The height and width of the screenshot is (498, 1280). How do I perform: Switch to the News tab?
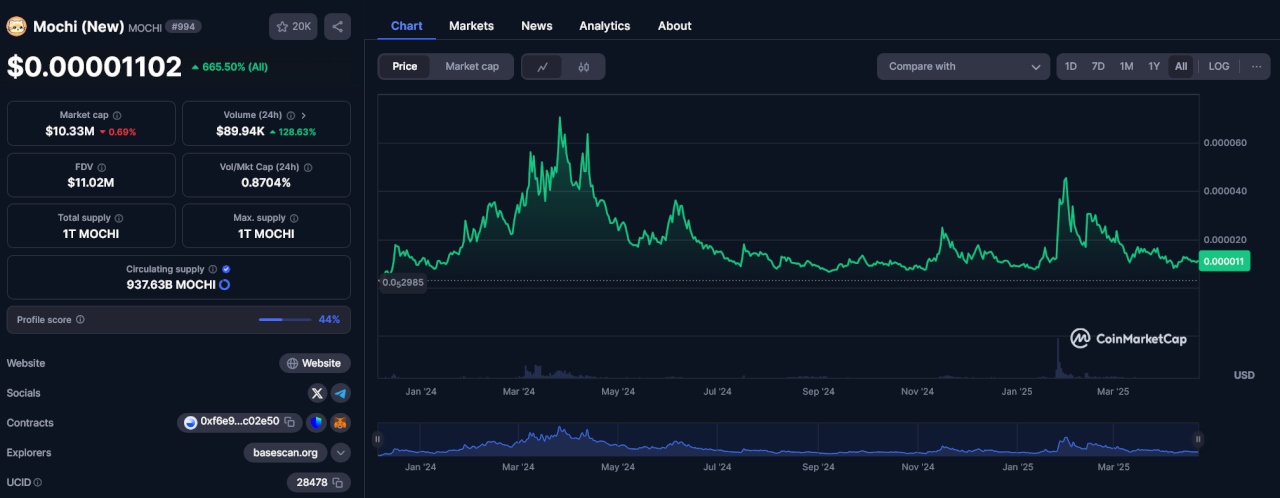537,26
